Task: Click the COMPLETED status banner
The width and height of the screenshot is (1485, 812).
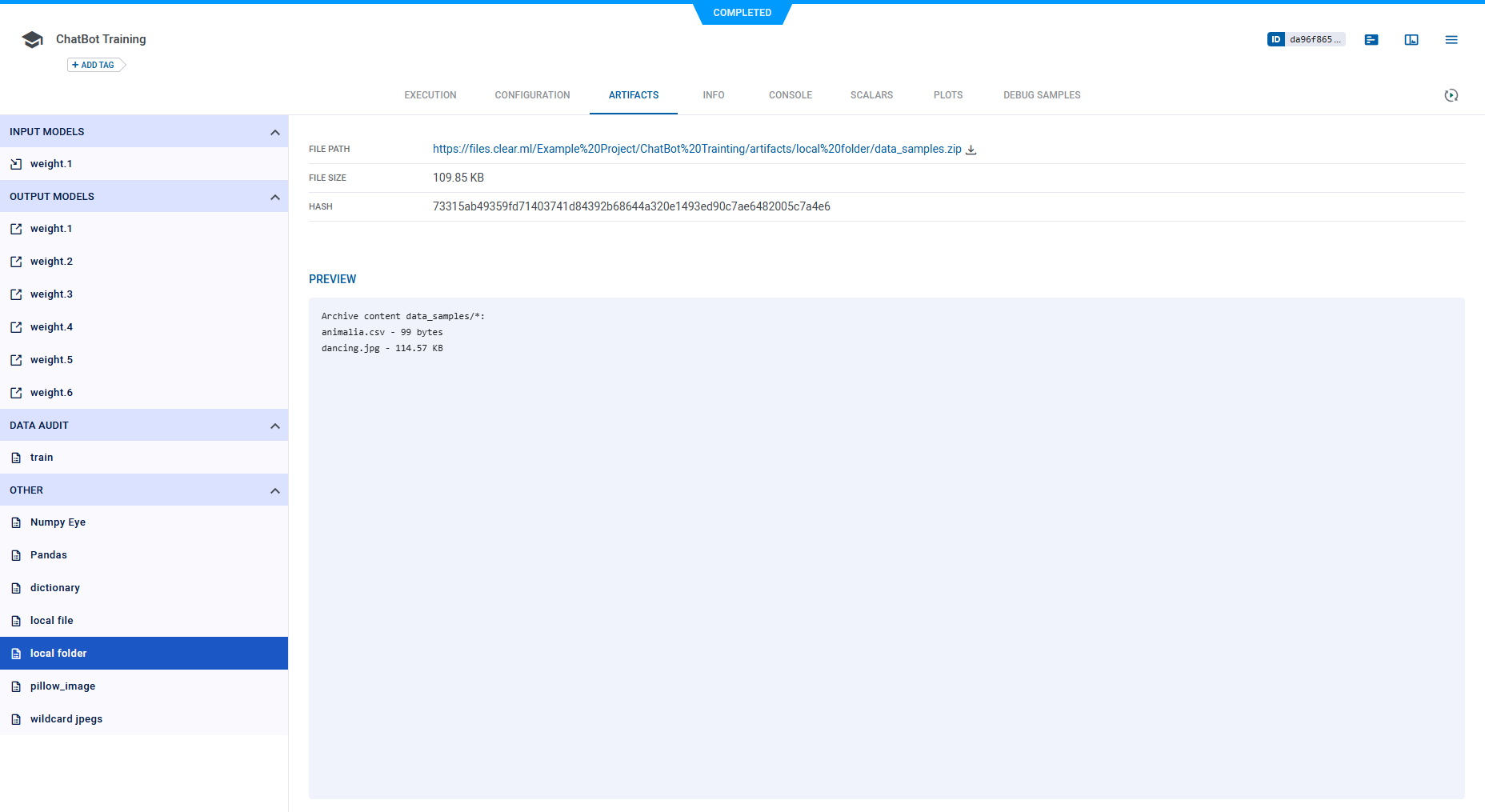Action: [742, 13]
